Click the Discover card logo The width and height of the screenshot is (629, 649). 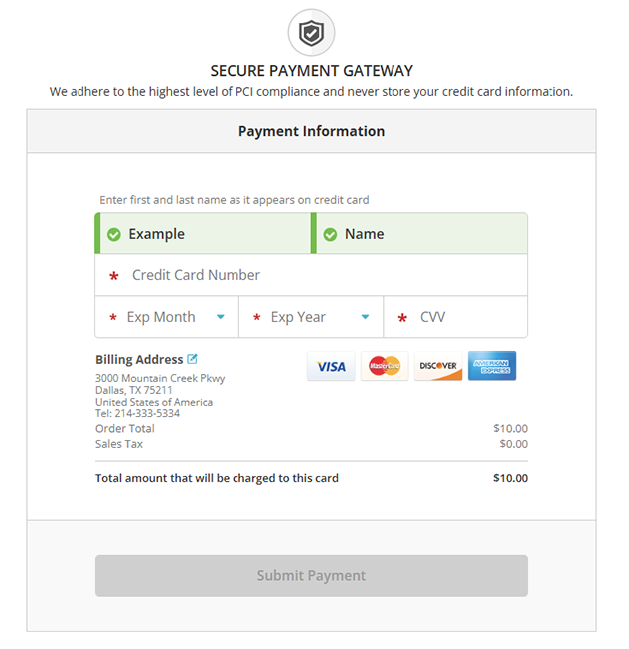click(x=438, y=367)
